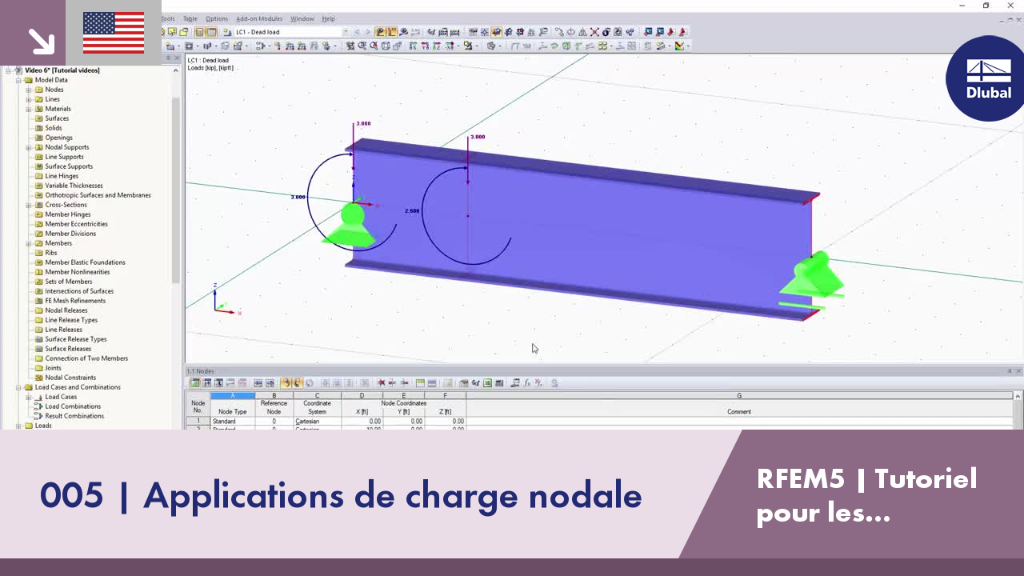Collapse the Model Data tree node
1024x576 pixels.
click(19, 80)
